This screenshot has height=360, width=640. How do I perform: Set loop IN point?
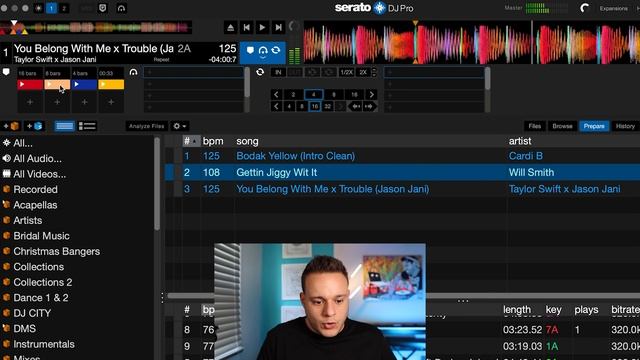(x=278, y=72)
